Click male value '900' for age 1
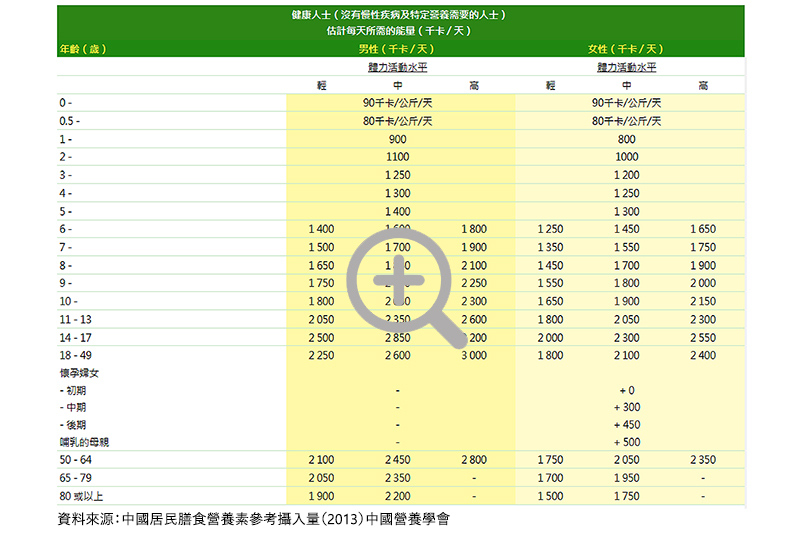The height and width of the screenshot is (533, 800). 397,139
